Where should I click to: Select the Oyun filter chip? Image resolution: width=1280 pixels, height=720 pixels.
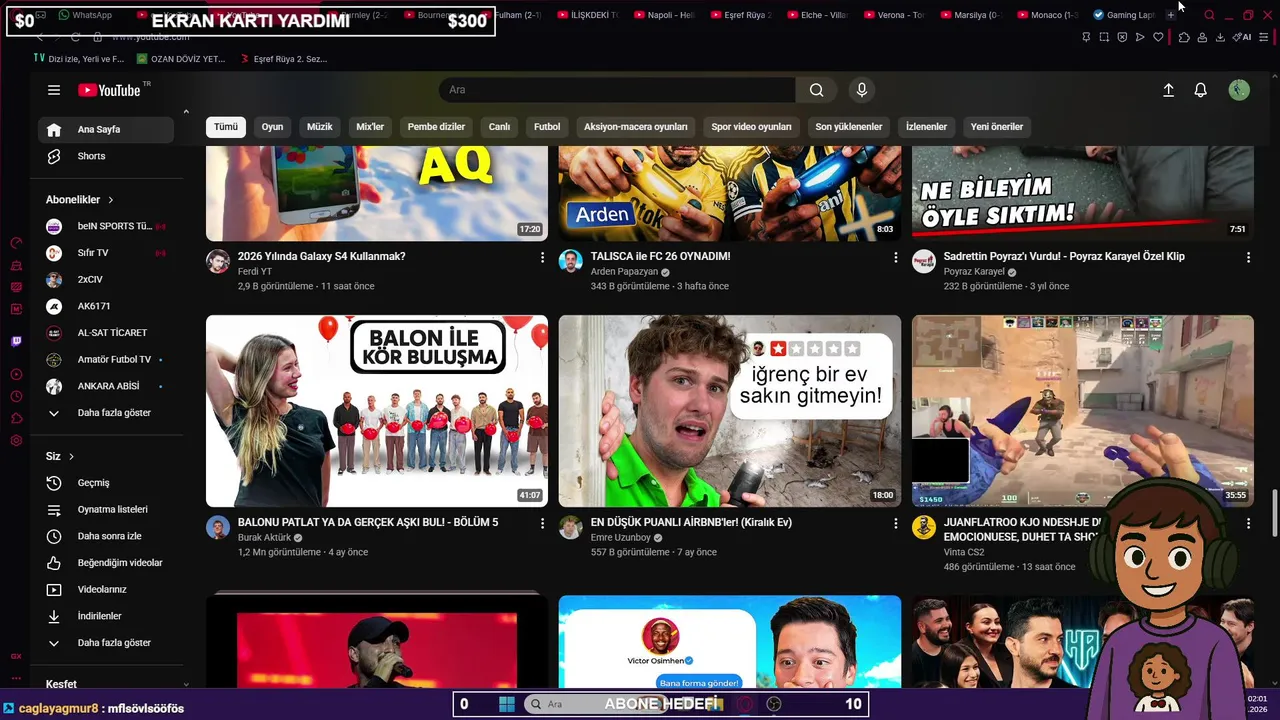point(272,127)
